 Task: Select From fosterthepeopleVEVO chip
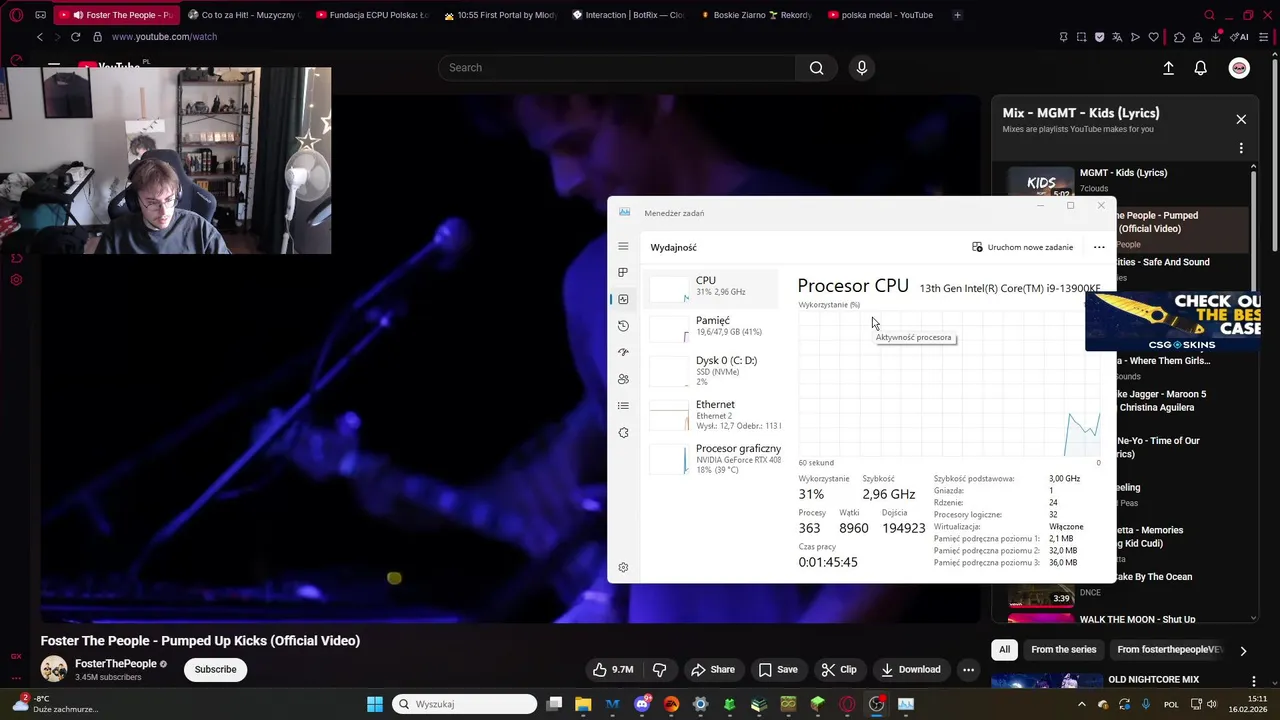point(1169,650)
